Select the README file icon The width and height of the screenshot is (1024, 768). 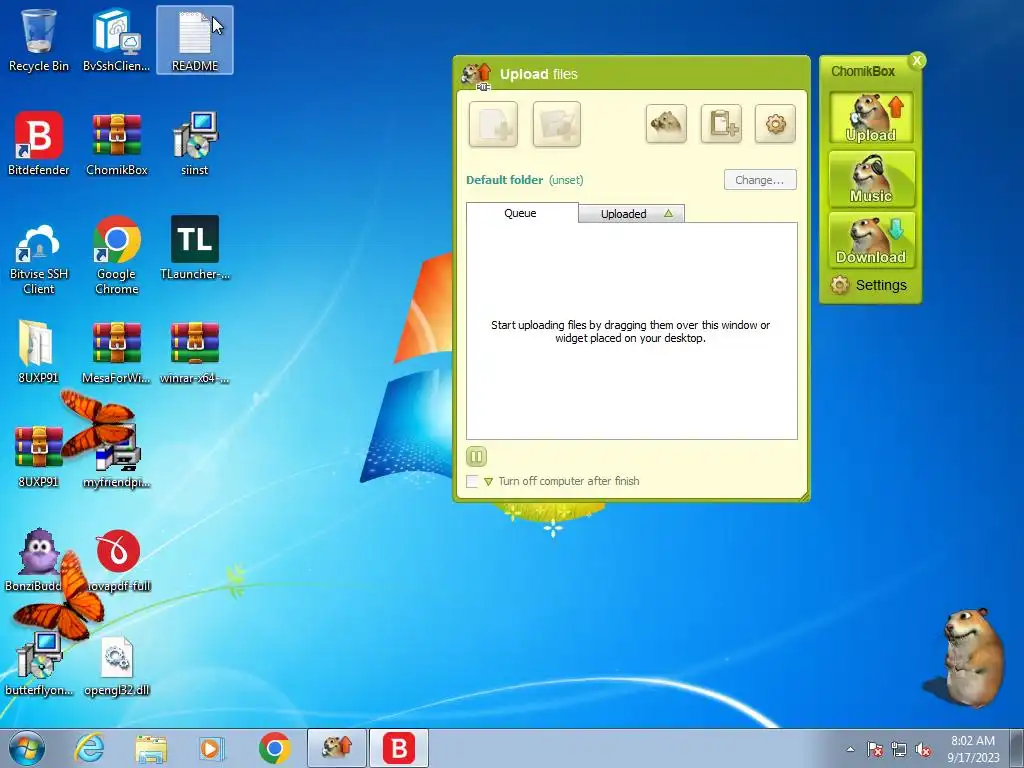(195, 40)
